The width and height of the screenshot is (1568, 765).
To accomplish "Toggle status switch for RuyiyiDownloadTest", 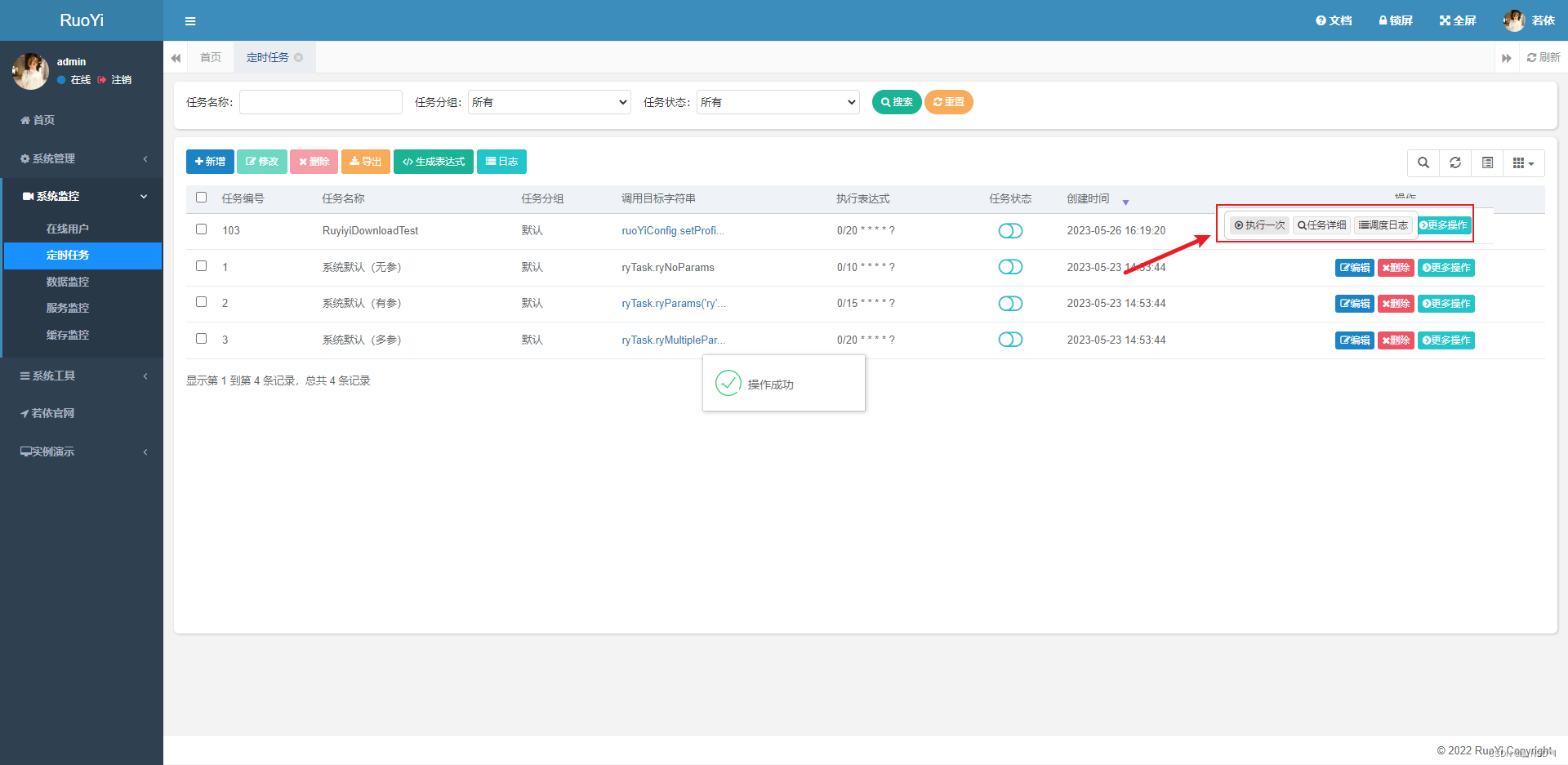I will (x=1010, y=231).
